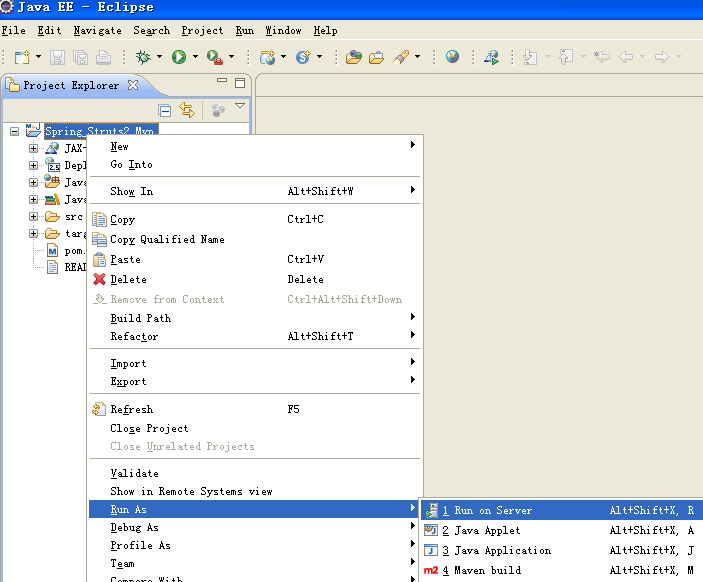
Task: Click the Project Explorer working set icon
Action: (218, 110)
